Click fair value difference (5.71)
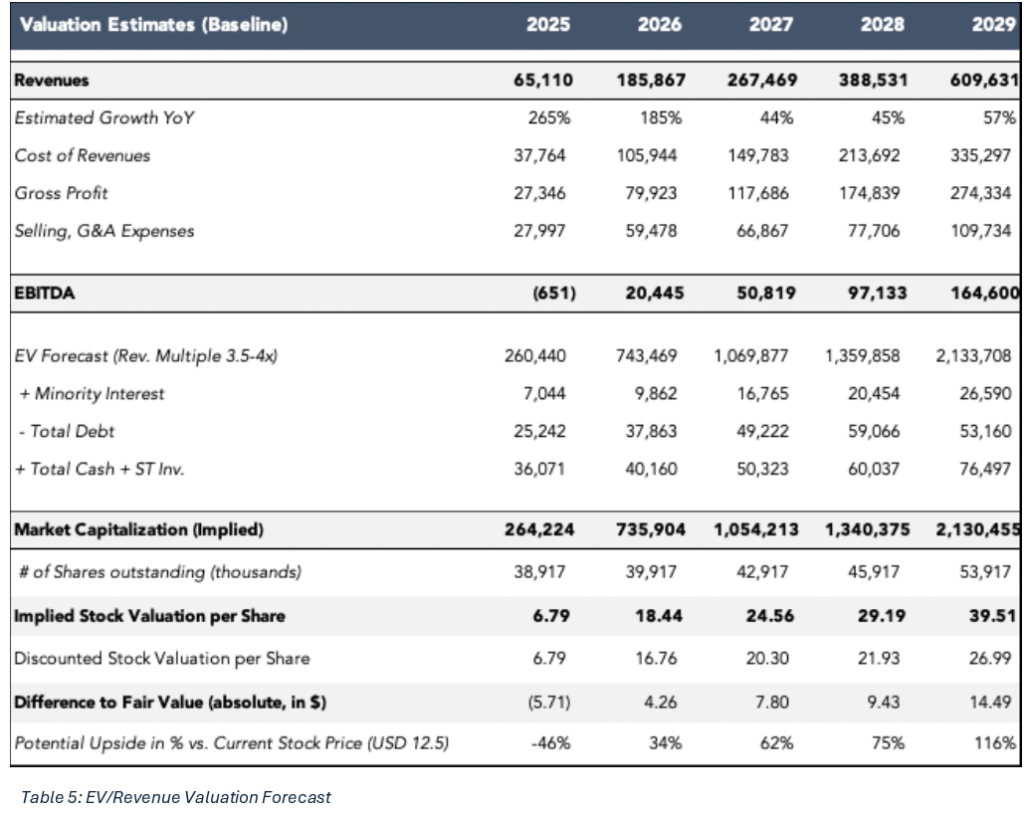The width and height of the screenshot is (1024, 814). click(x=549, y=702)
